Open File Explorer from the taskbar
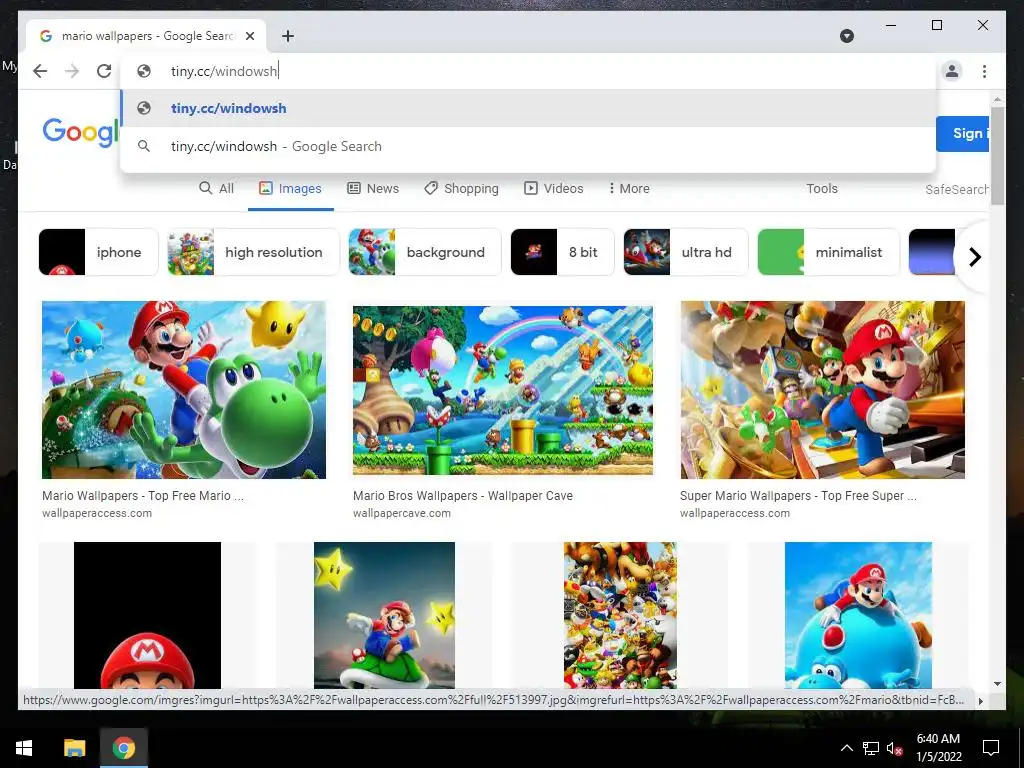The height and width of the screenshot is (768, 1024). click(x=74, y=748)
